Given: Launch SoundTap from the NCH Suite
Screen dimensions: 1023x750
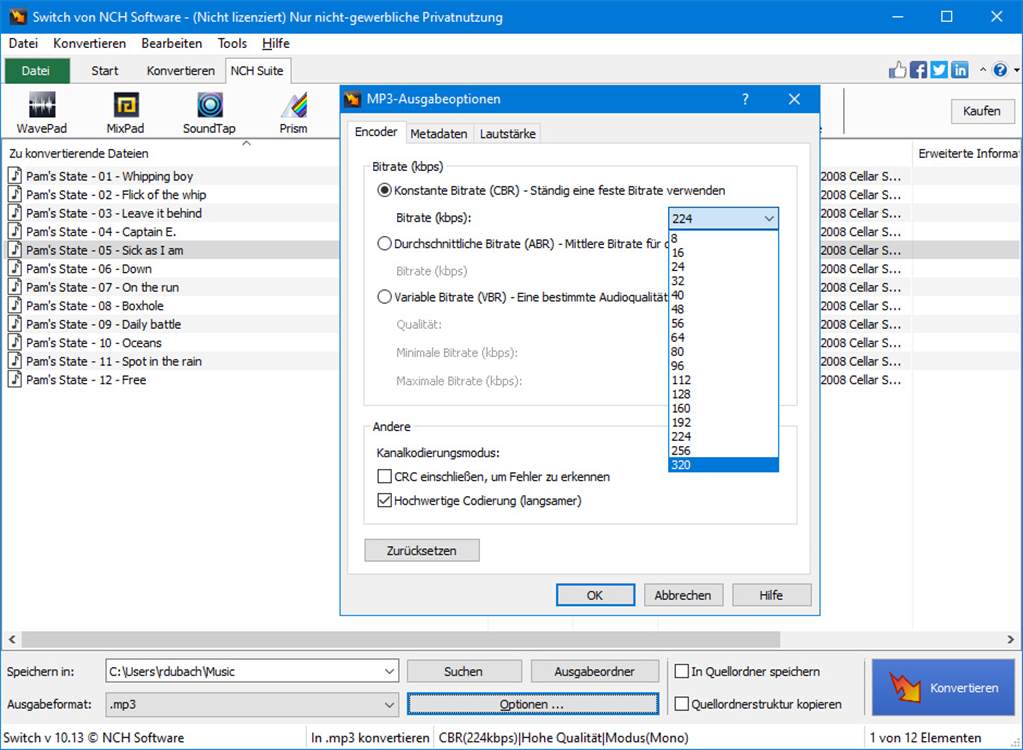Looking at the screenshot, I should (x=209, y=112).
